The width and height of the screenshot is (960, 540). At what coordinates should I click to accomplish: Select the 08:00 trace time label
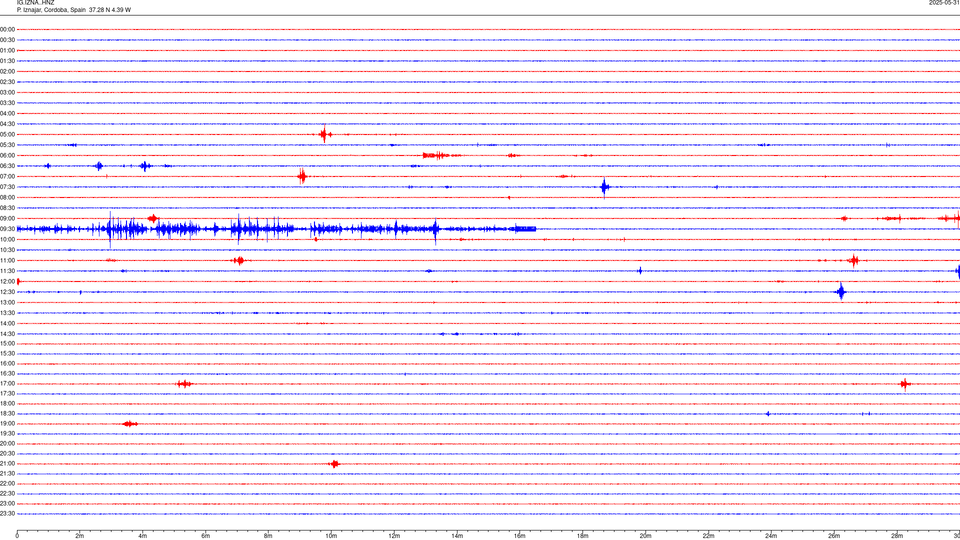[x=7, y=197]
